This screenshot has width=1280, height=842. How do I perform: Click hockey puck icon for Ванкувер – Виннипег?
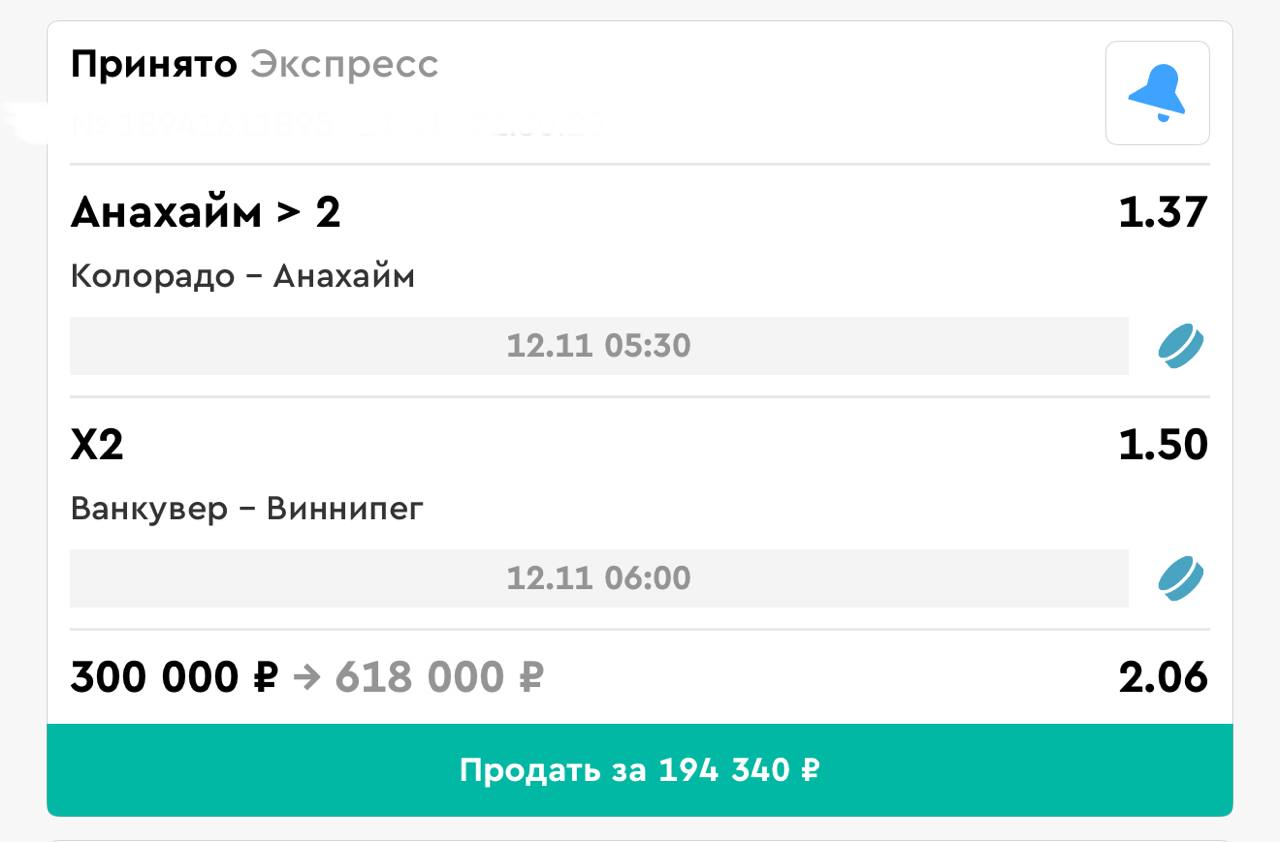(1181, 578)
